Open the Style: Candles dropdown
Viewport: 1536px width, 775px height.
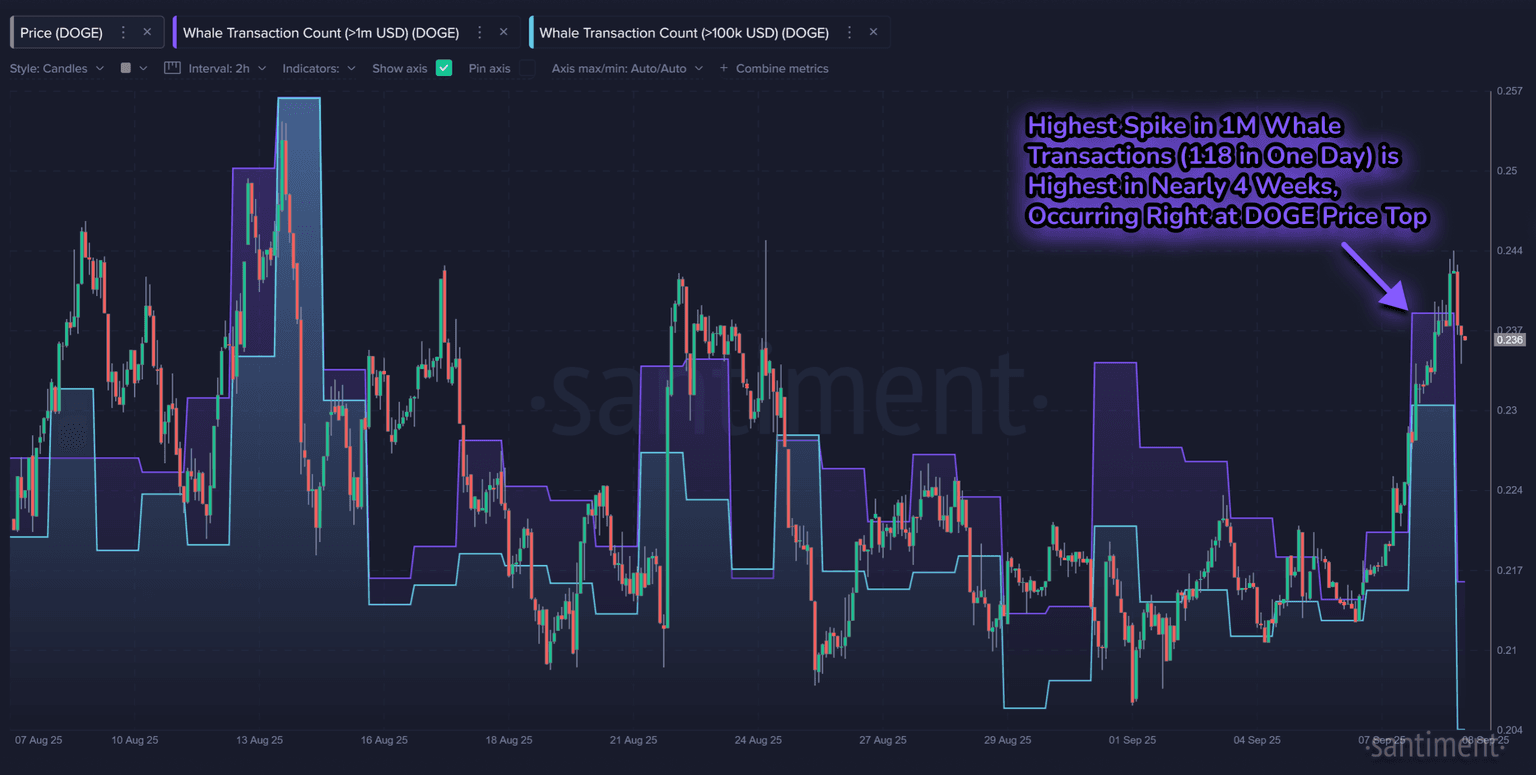(56, 69)
